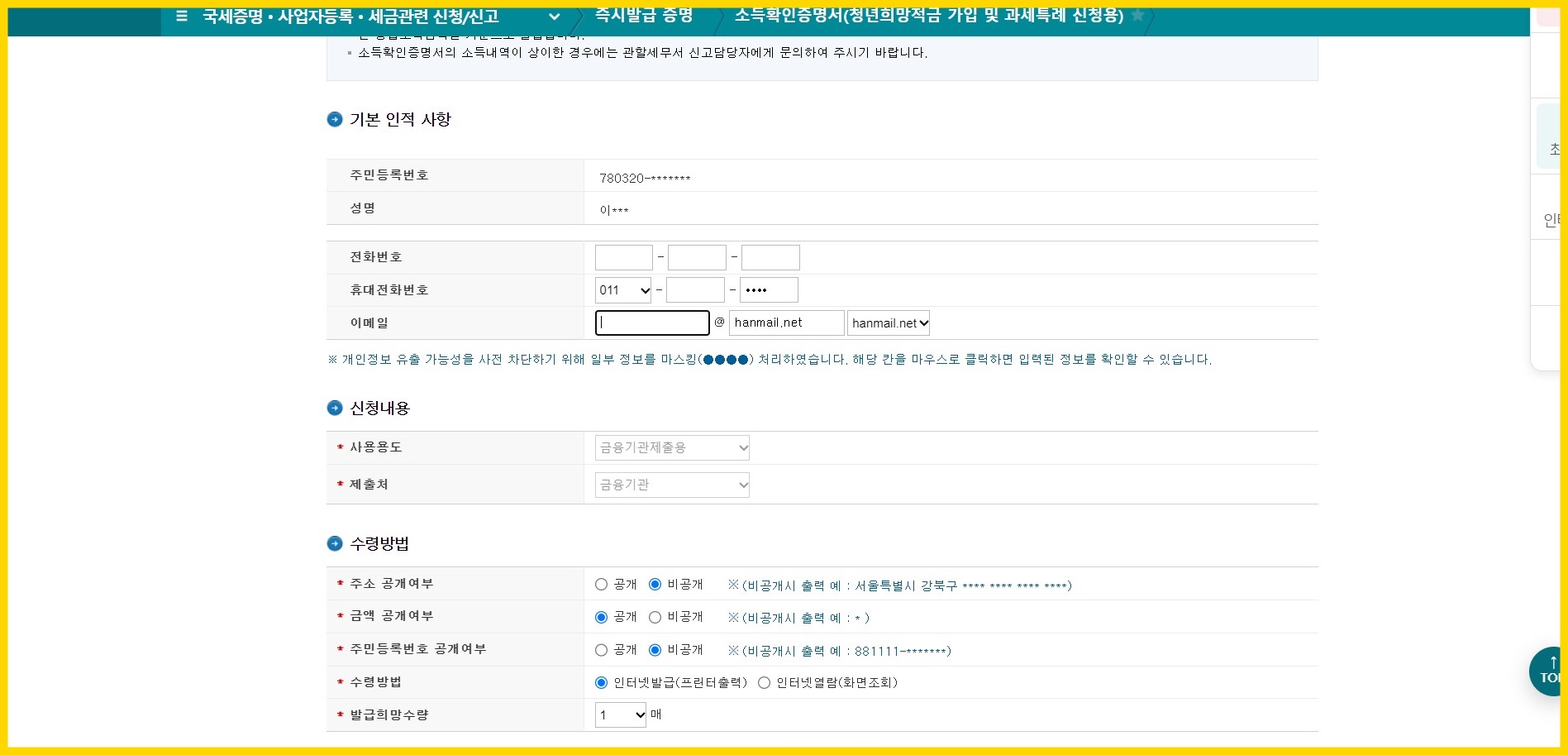Open the 011 mobile prefix dropdown
Image resolution: width=1568 pixels, height=755 pixels.
click(624, 290)
